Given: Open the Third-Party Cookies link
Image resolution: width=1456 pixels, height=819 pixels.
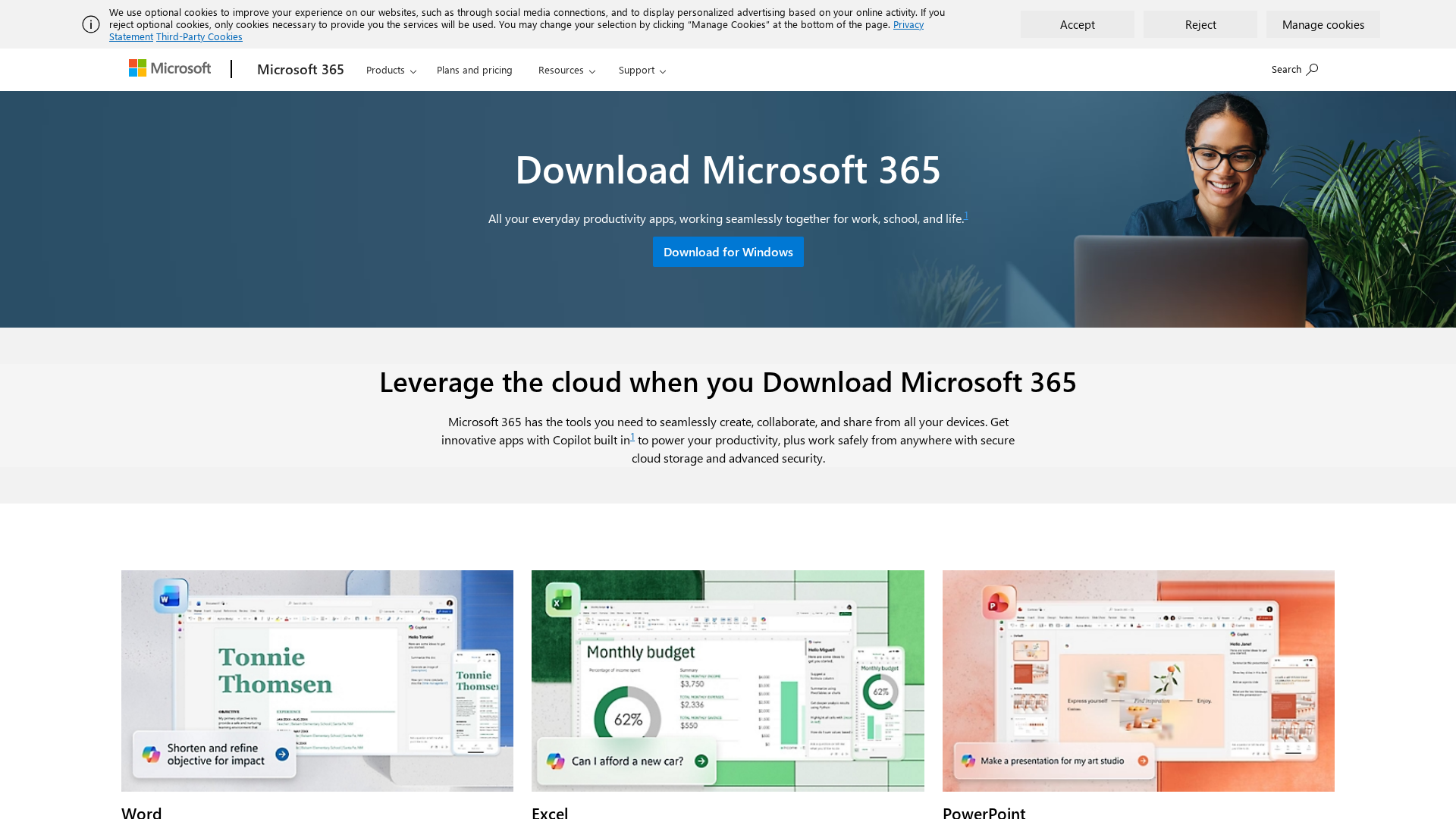Looking at the screenshot, I should 199,36.
